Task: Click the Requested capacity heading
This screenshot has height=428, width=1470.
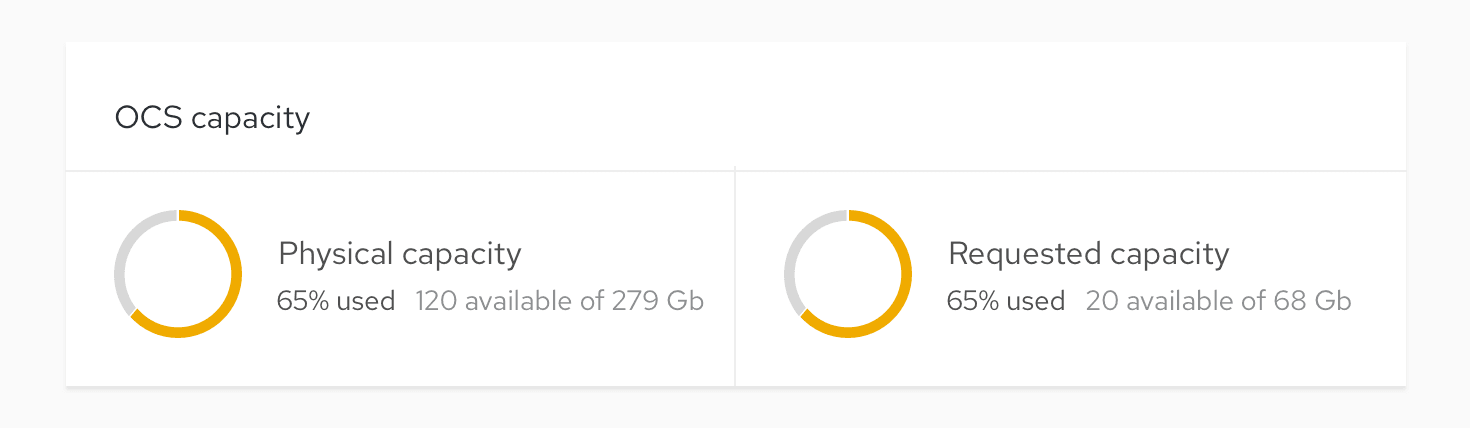Action: click(x=1088, y=254)
